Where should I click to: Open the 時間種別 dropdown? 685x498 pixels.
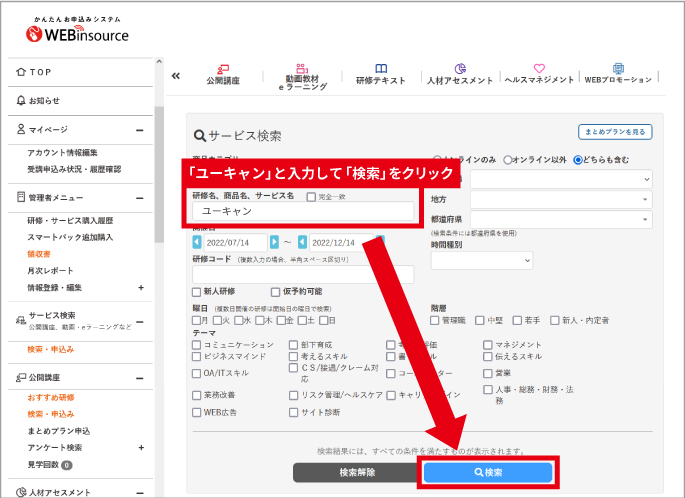point(481,260)
